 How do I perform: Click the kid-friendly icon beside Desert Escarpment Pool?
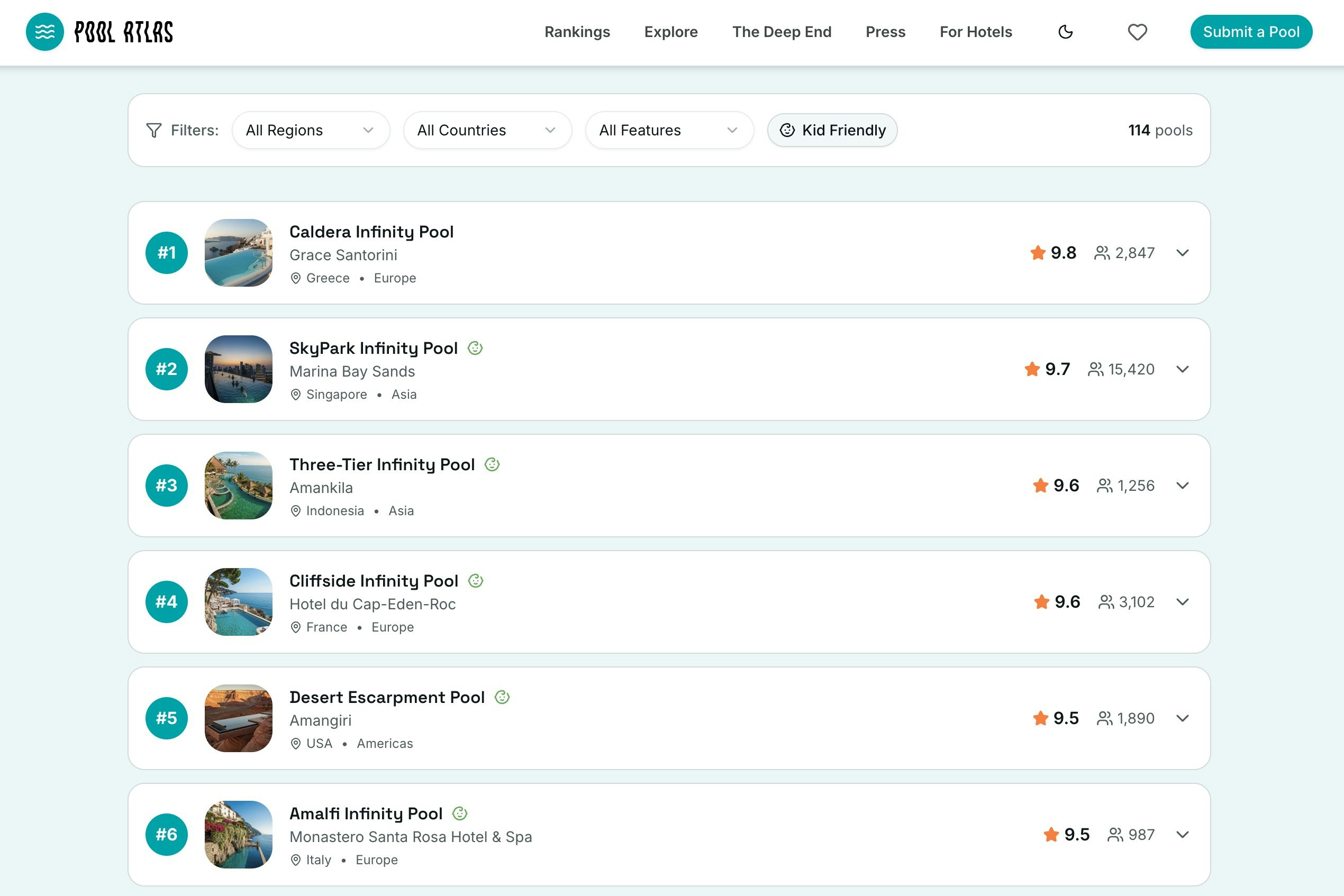click(502, 697)
